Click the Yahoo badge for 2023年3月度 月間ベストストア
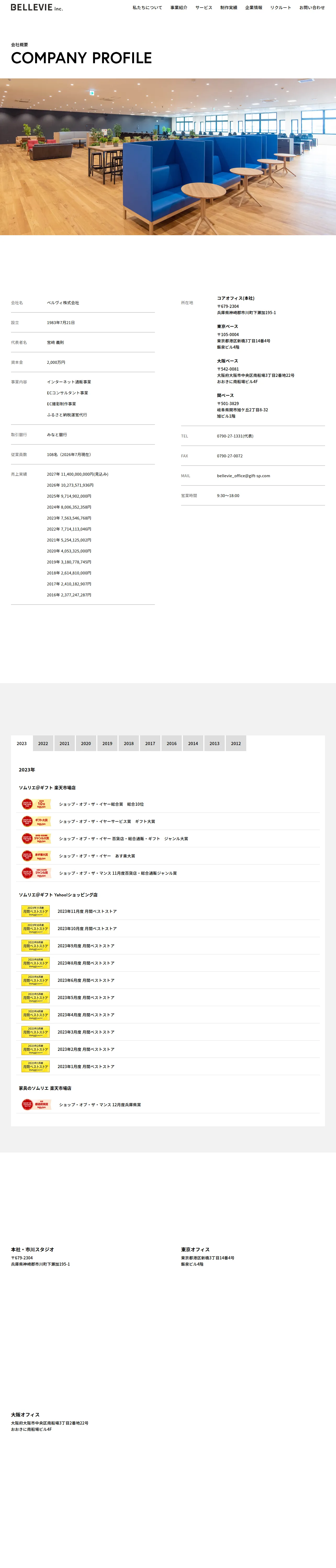Viewport: 336px width, 1568px height. pyautogui.click(x=35, y=1032)
